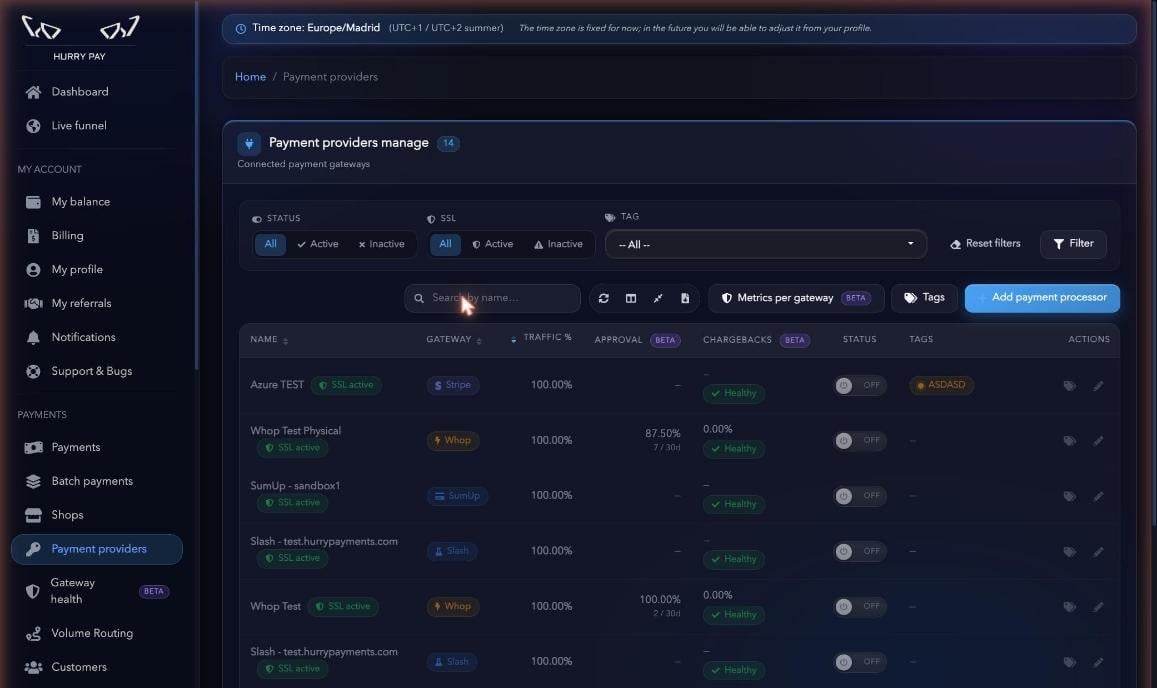Click the Filter button
Image resolution: width=1157 pixels, height=688 pixels.
point(1073,244)
